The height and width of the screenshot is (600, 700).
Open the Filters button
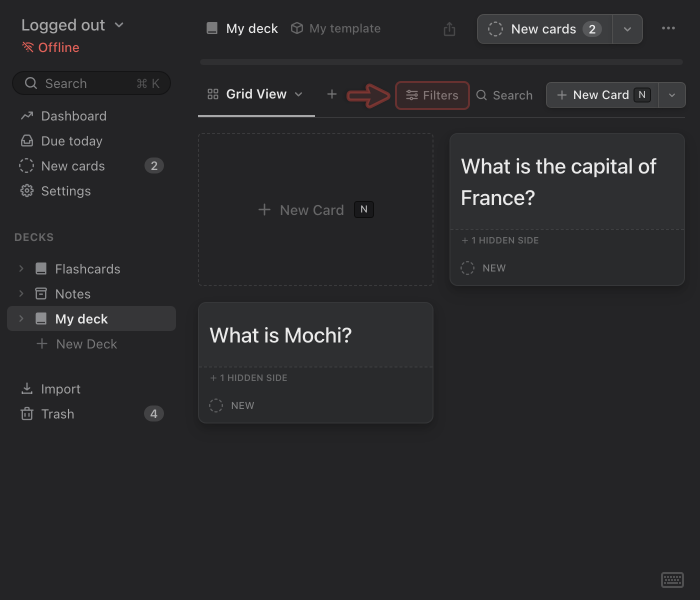(x=432, y=95)
